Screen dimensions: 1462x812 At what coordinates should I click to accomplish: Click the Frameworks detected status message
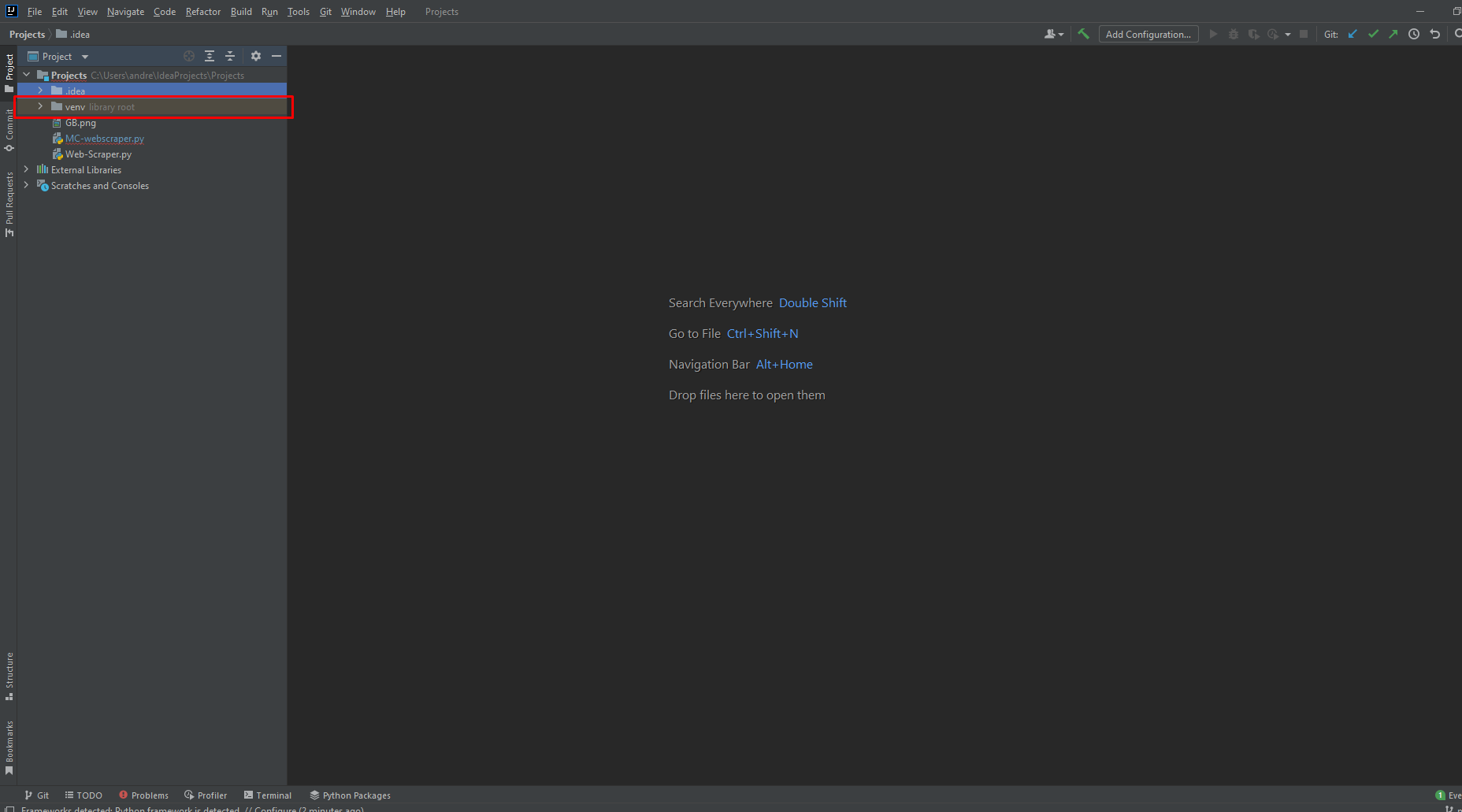(x=192, y=809)
